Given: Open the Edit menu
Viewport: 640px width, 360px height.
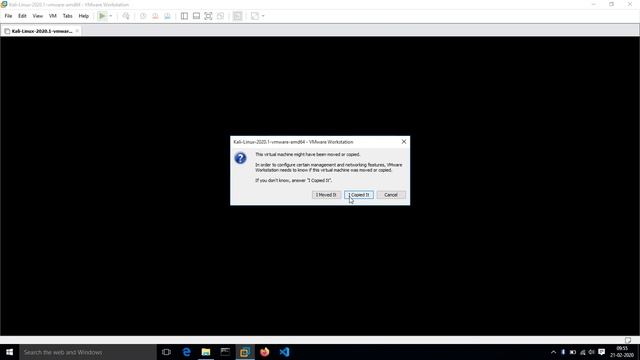Looking at the screenshot, I should pos(22,16).
